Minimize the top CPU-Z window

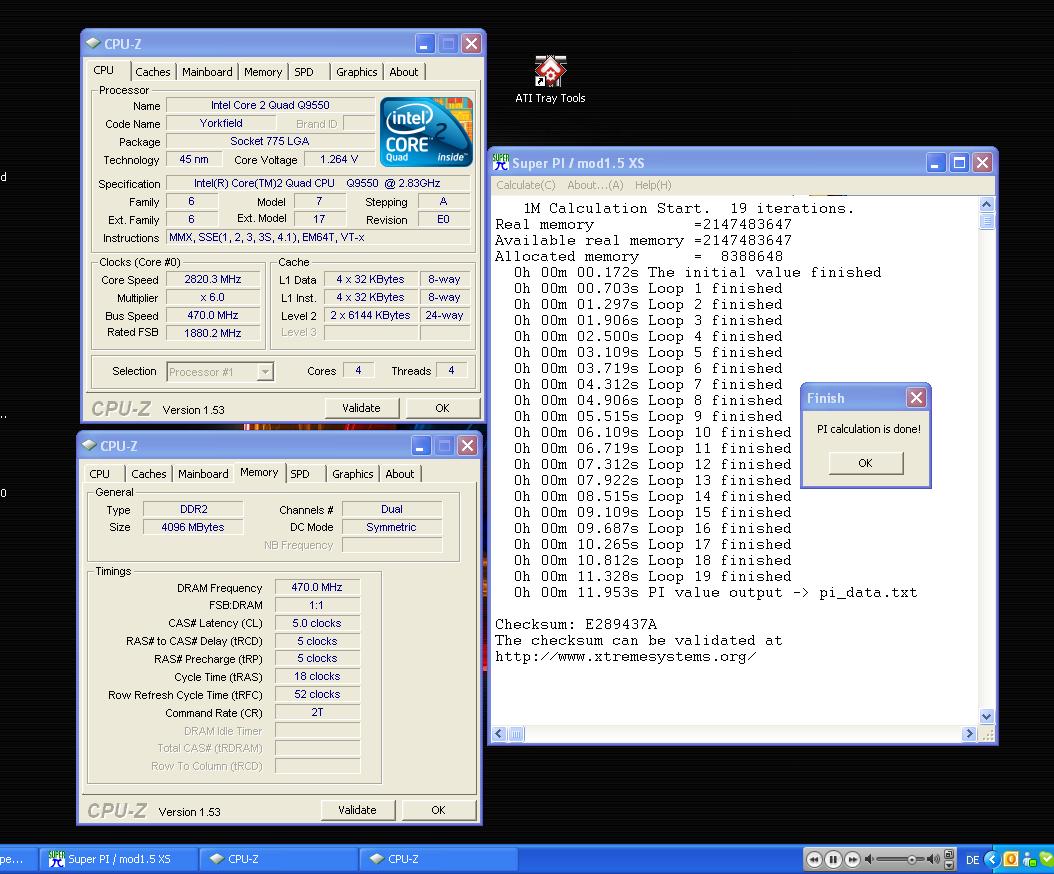point(423,44)
